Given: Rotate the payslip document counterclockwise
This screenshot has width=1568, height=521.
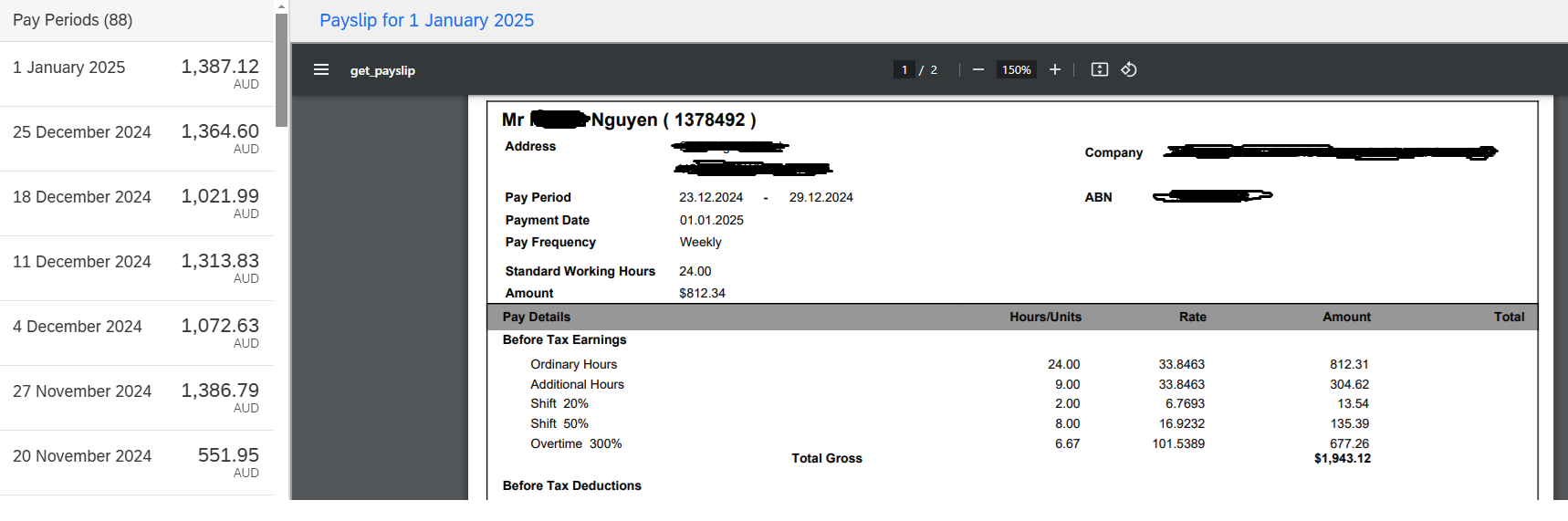Looking at the screenshot, I should click(x=1129, y=69).
